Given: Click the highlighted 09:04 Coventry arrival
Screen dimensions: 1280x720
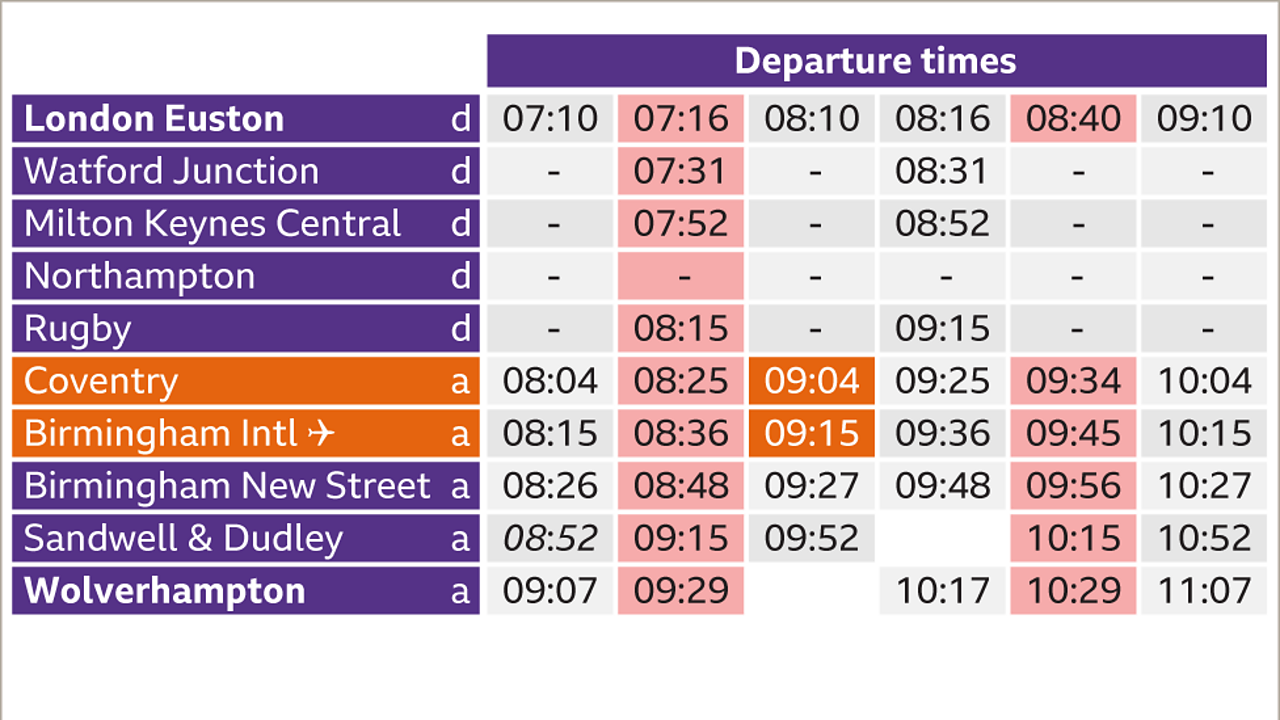Looking at the screenshot, I should [x=811, y=381].
